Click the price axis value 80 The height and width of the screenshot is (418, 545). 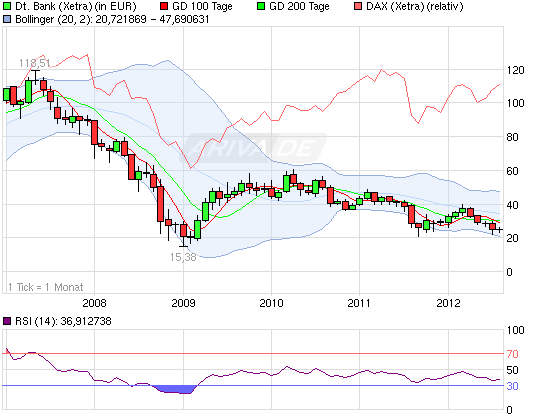pos(512,137)
